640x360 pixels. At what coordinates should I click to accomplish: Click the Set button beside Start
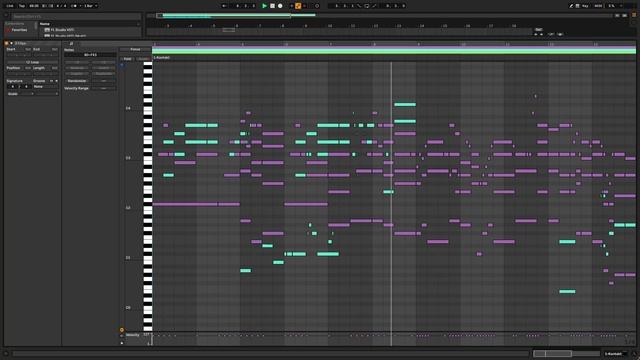pyautogui.click(x=28, y=49)
